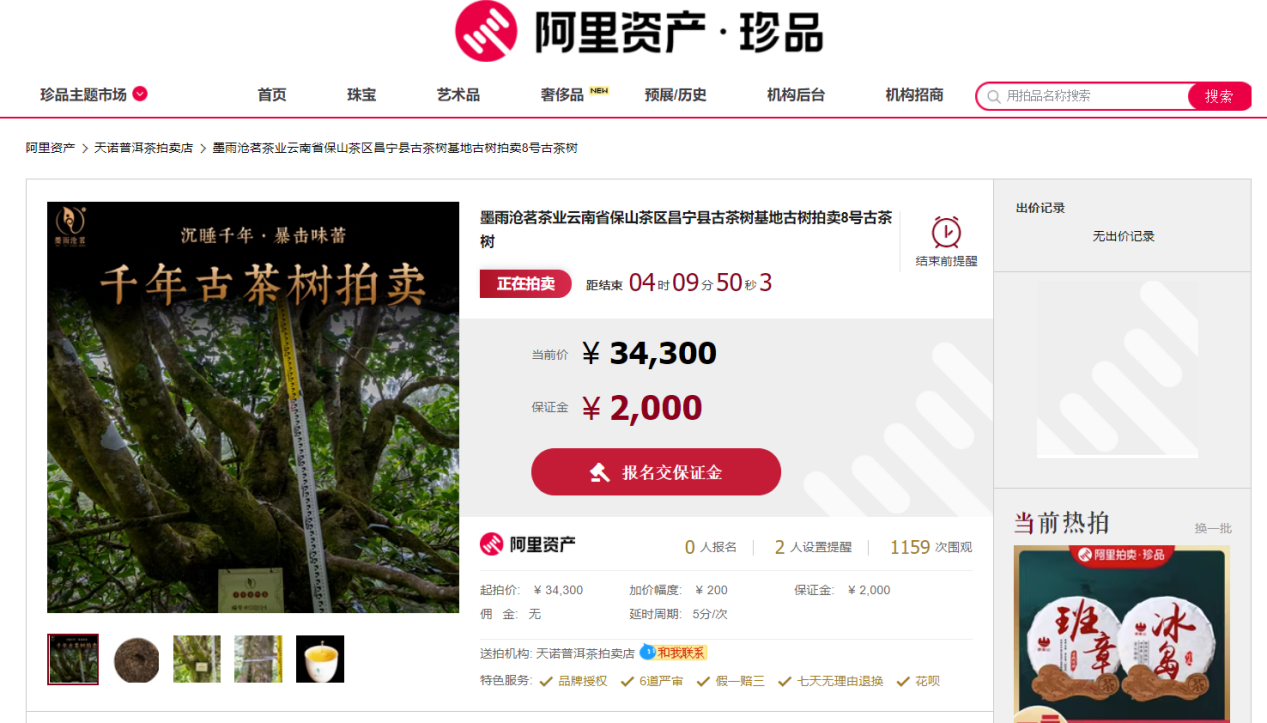Click the 花呗 service checkmark
The height and width of the screenshot is (723, 1267).
[901, 682]
